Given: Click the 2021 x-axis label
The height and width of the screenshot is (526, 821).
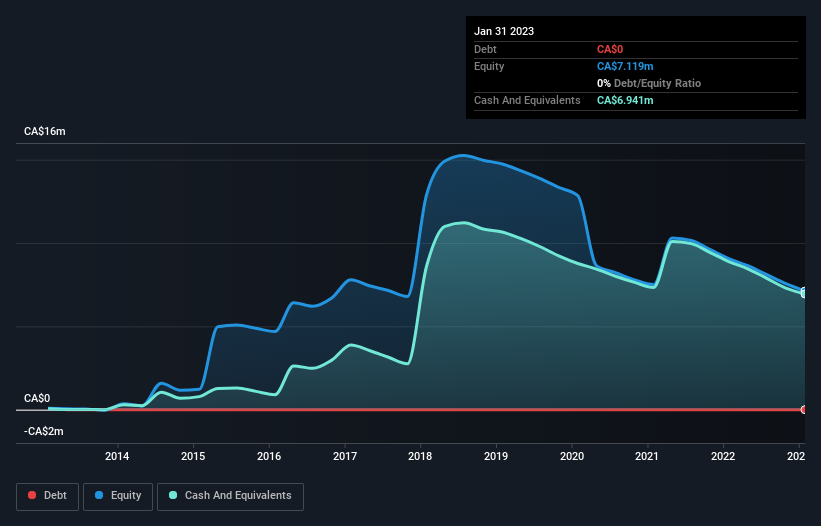Looking at the screenshot, I should click(647, 456).
